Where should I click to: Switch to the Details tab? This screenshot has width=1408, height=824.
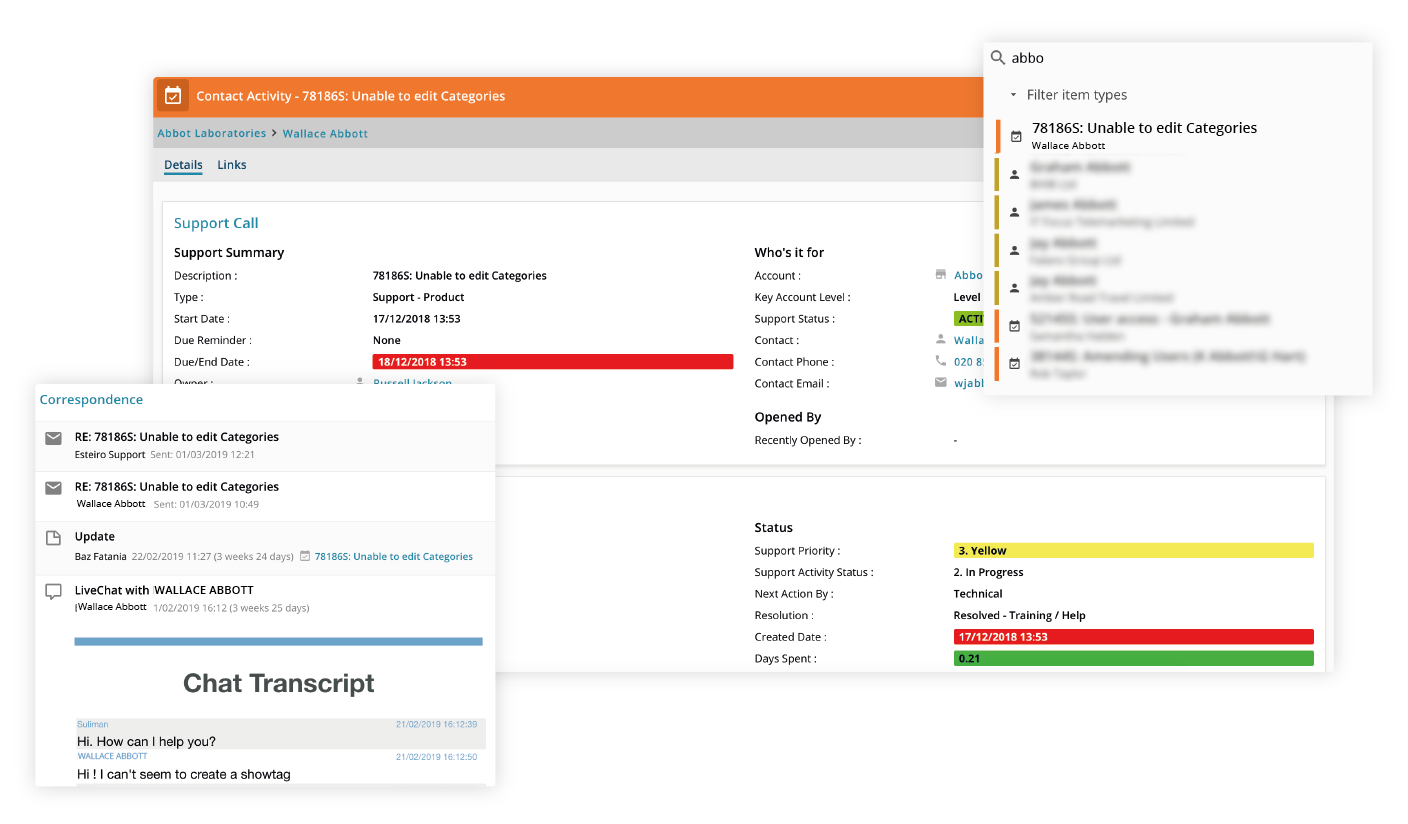[x=183, y=165]
